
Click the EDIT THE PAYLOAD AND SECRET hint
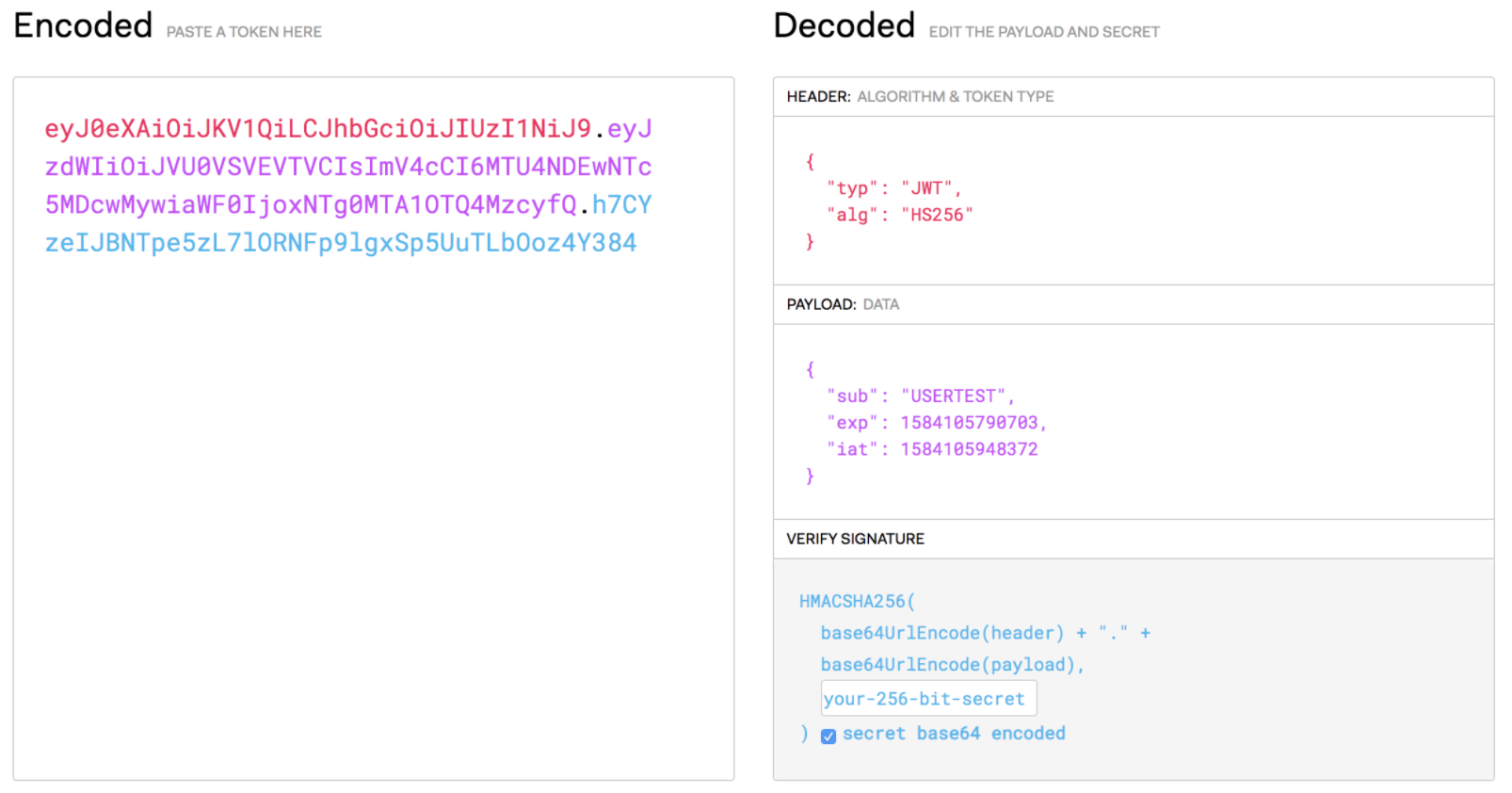point(1044,32)
